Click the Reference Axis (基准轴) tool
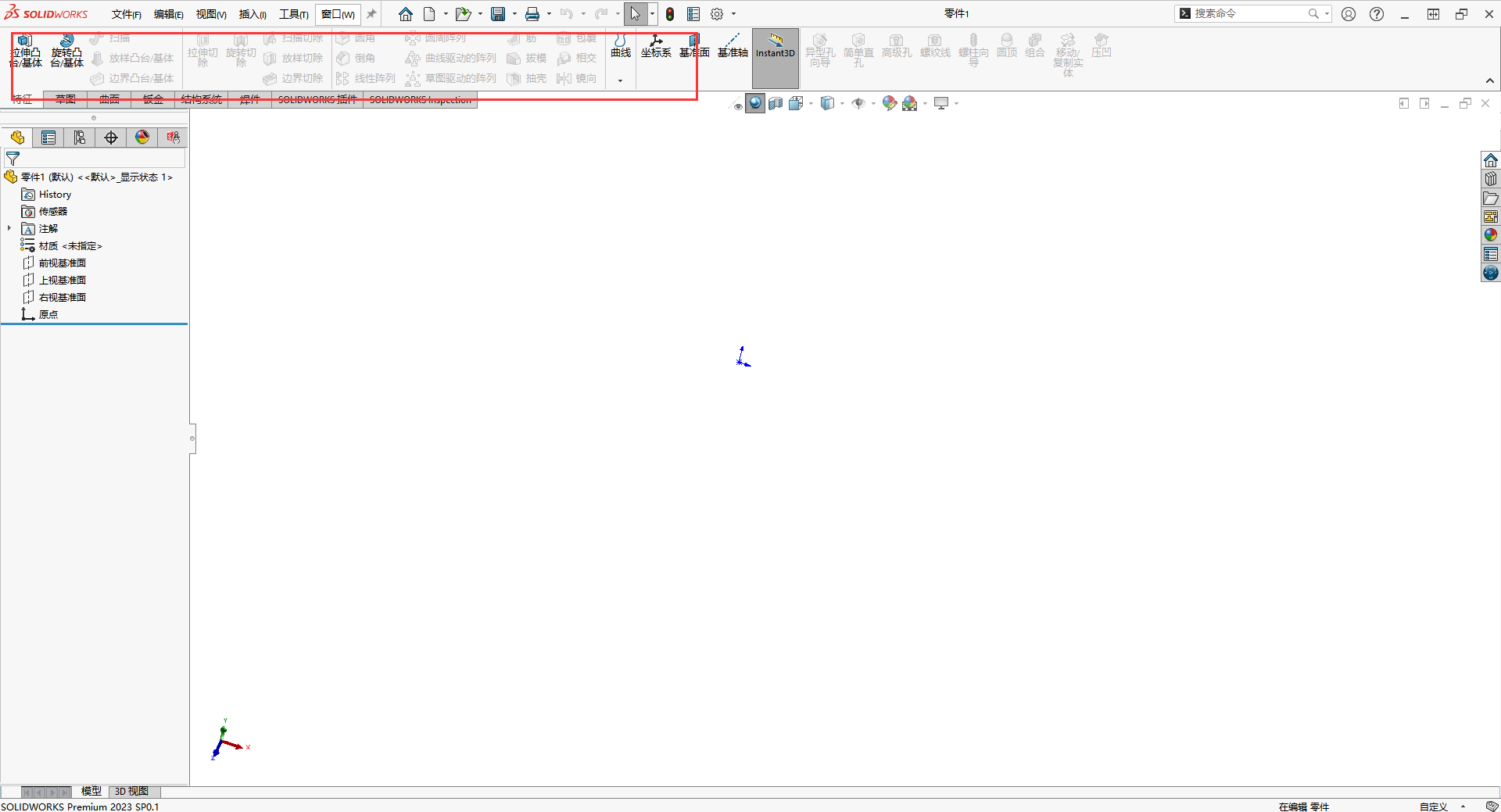Image resolution: width=1501 pixels, height=812 pixels. coord(733,46)
